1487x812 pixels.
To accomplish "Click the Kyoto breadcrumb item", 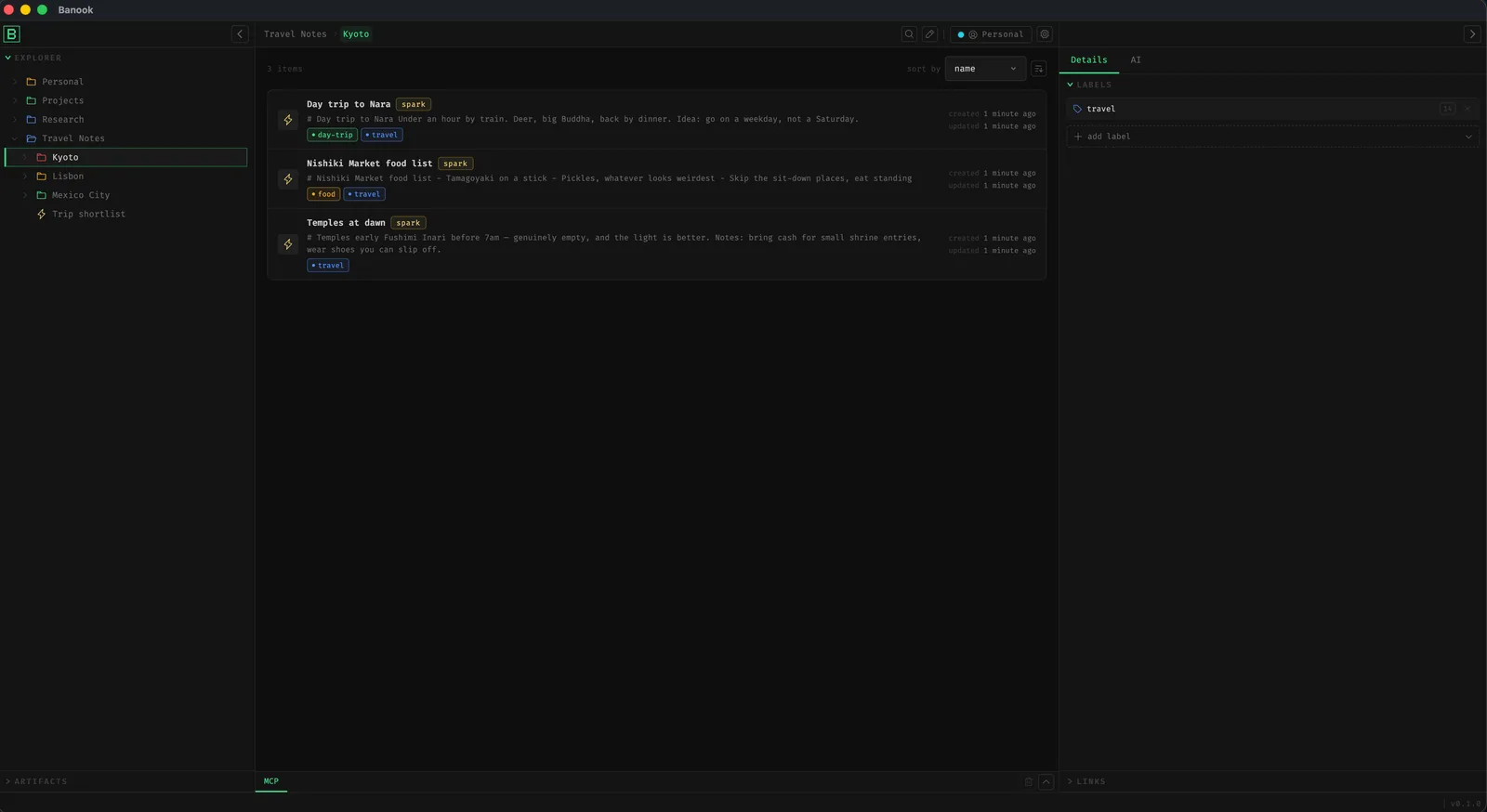I will [356, 34].
